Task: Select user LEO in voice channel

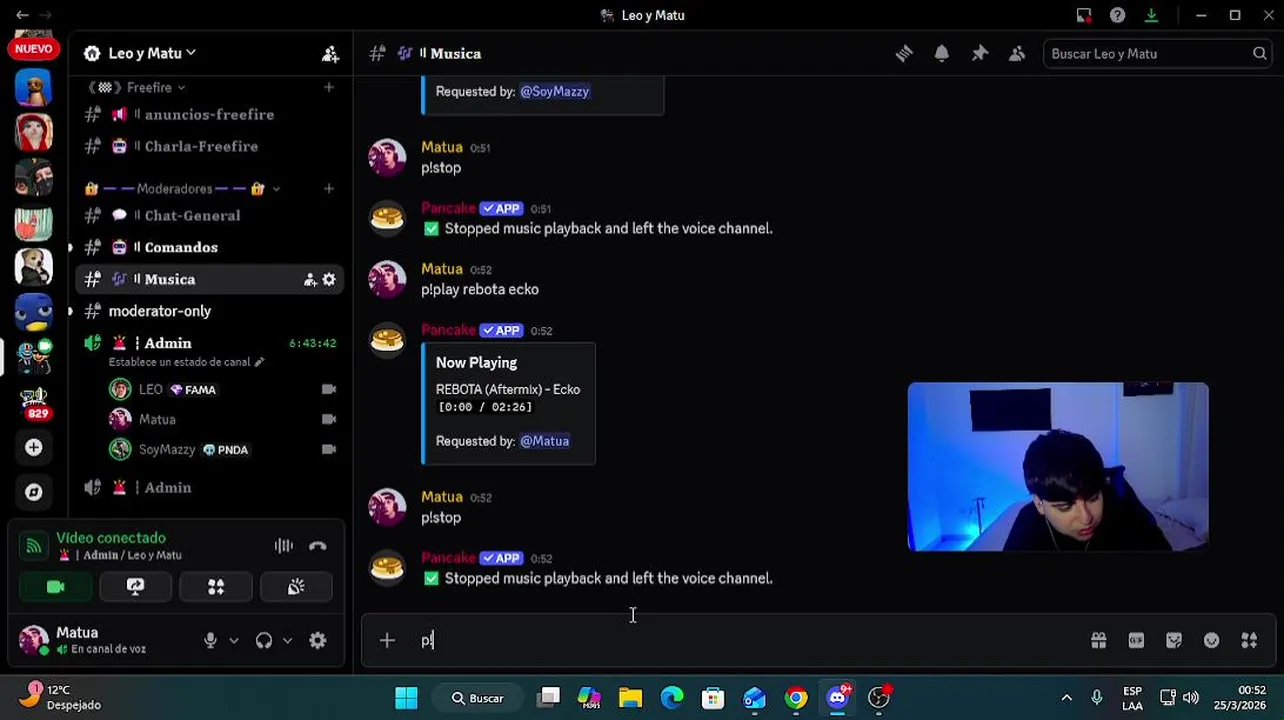Action: click(222, 390)
